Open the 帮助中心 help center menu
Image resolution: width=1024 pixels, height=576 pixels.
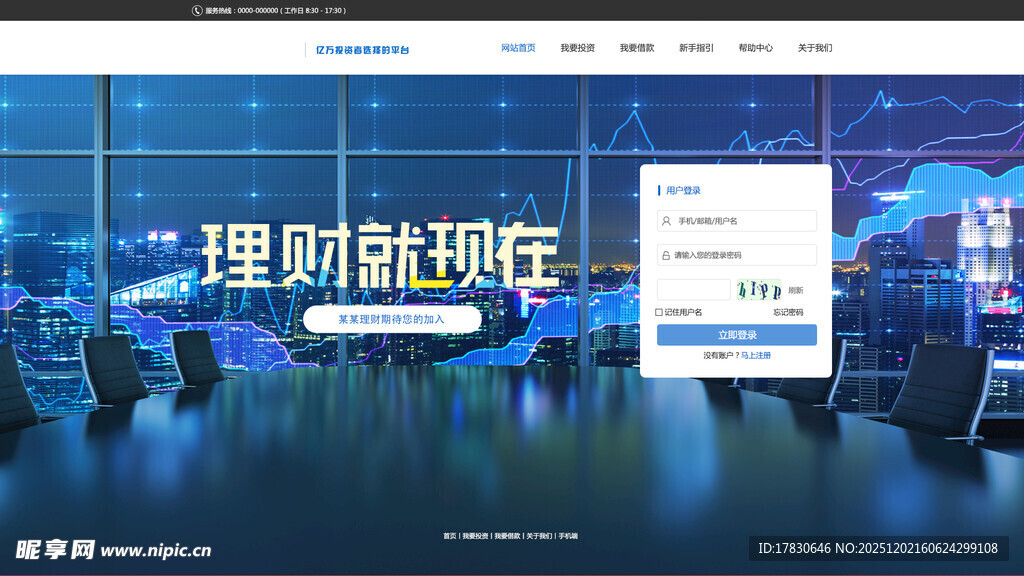coord(755,48)
